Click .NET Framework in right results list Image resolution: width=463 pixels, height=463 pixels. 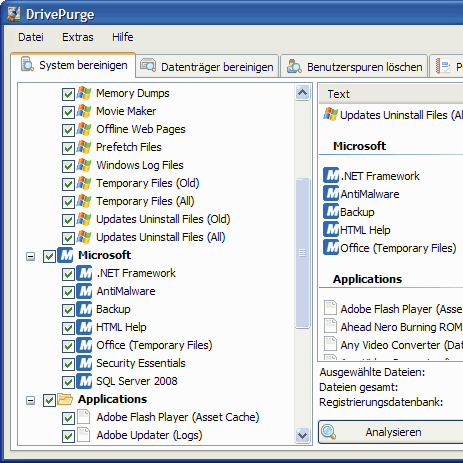pyautogui.click(x=380, y=176)
